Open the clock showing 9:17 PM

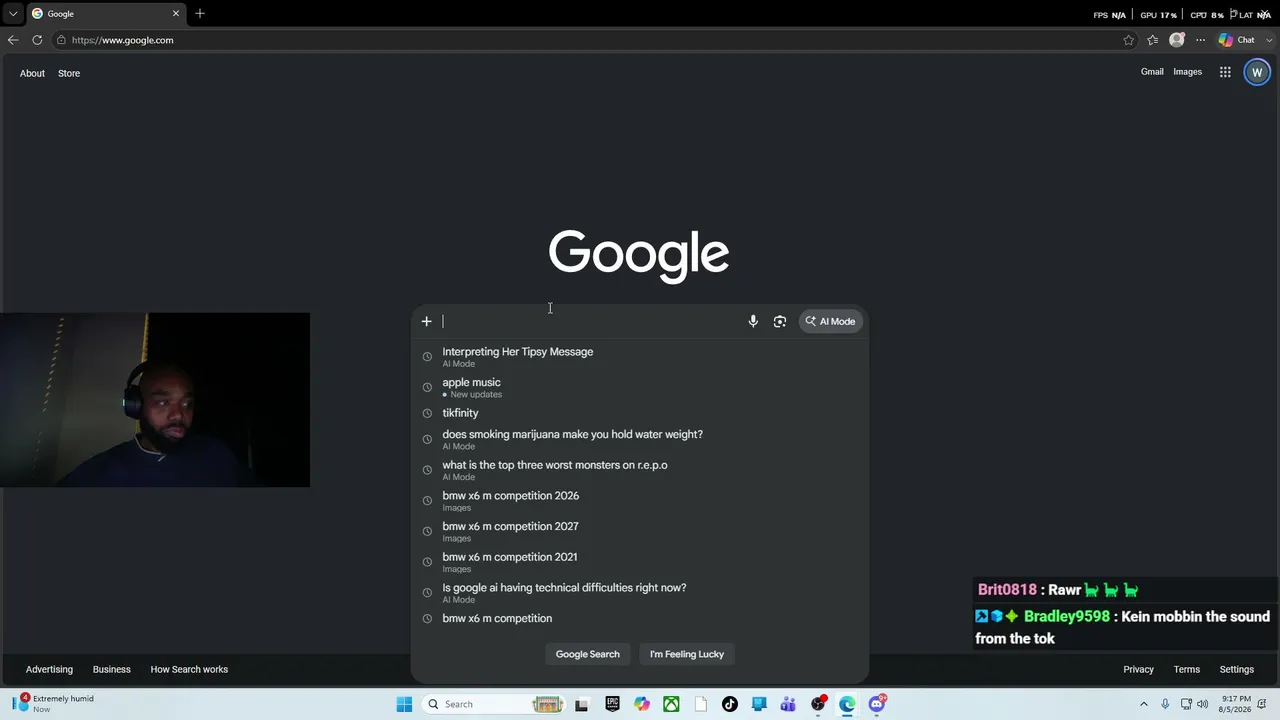coord(1235,704)
